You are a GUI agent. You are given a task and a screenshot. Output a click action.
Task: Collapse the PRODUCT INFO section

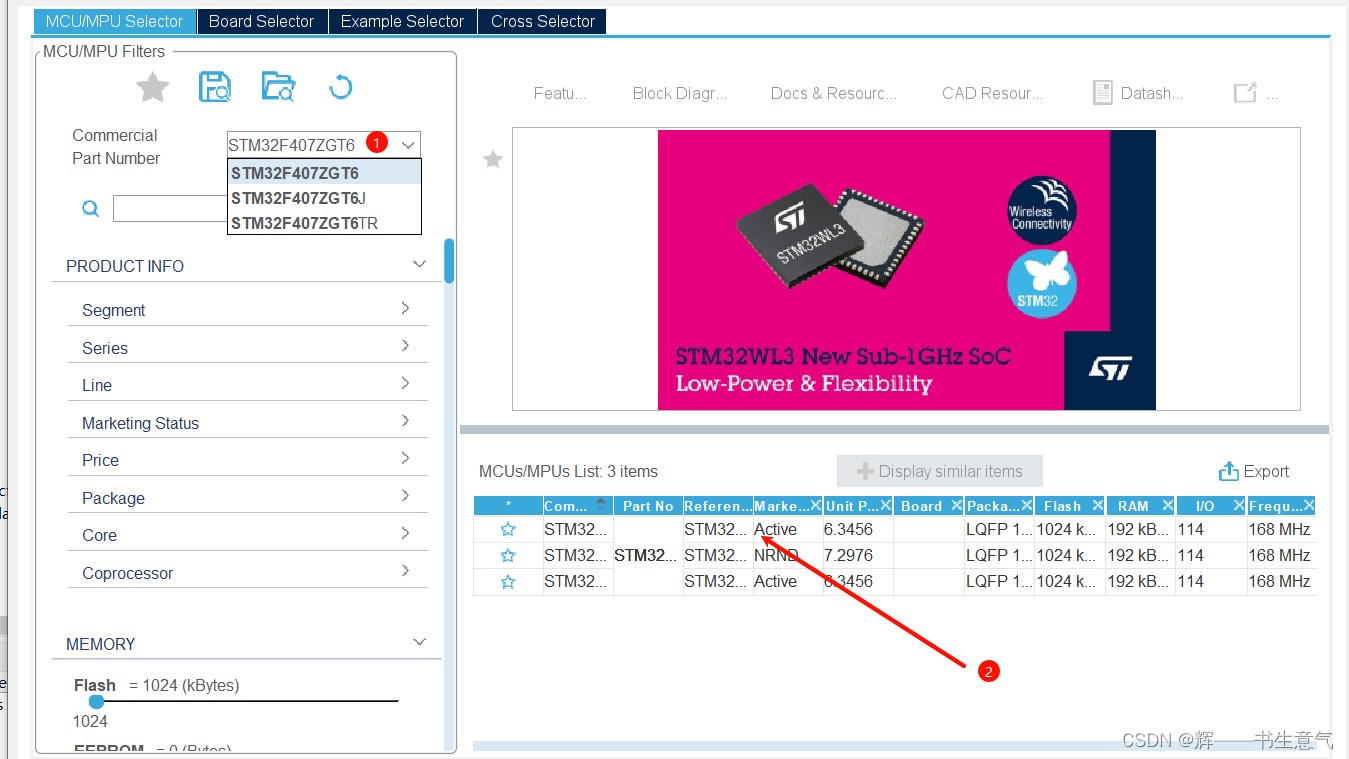coord(419,265)
